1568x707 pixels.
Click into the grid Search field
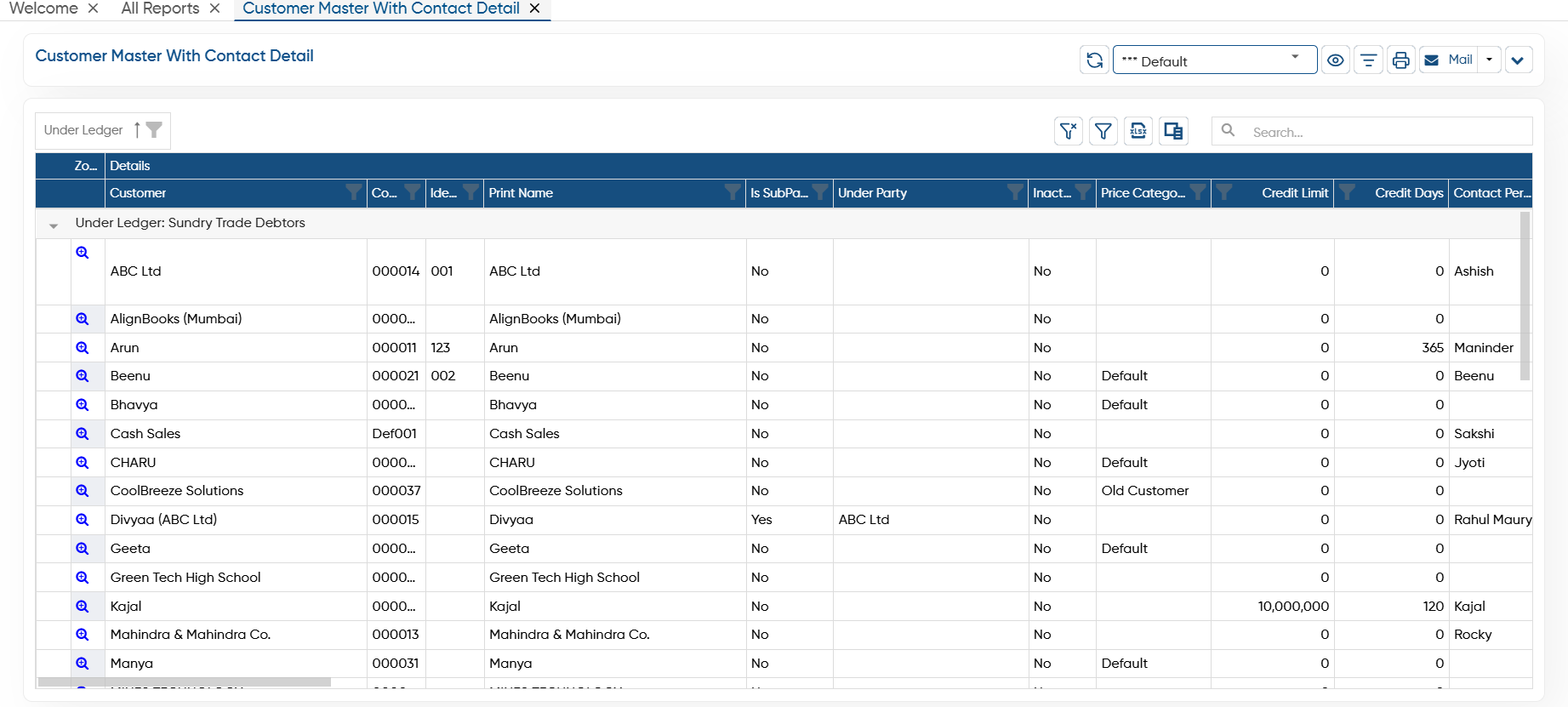[x=1371, y=131]
